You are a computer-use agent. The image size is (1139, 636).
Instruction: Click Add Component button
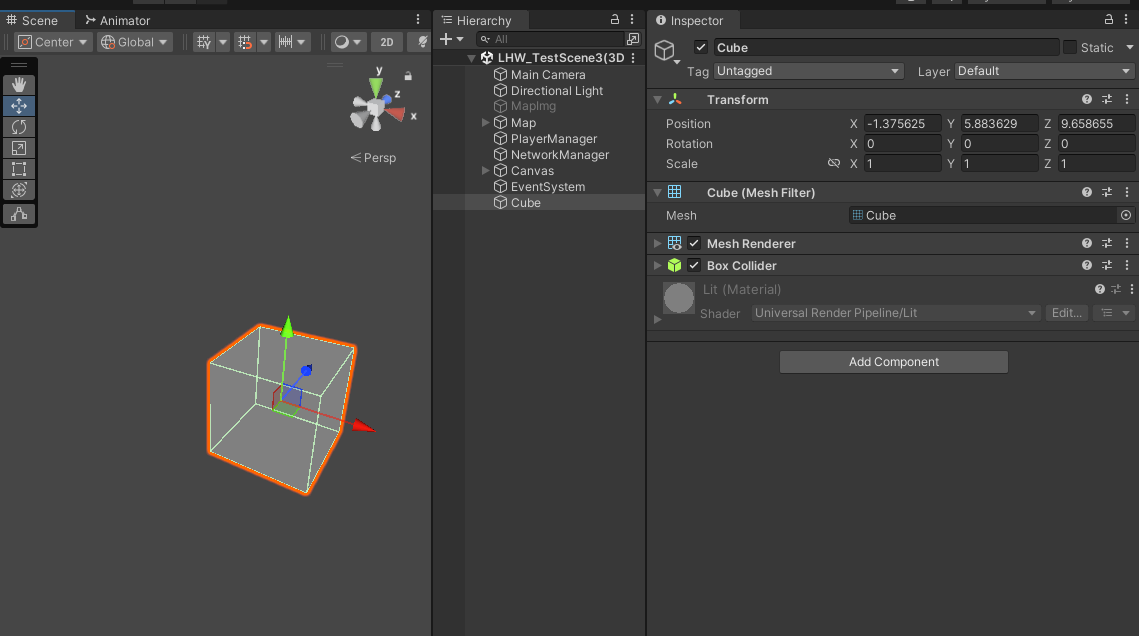893,362
